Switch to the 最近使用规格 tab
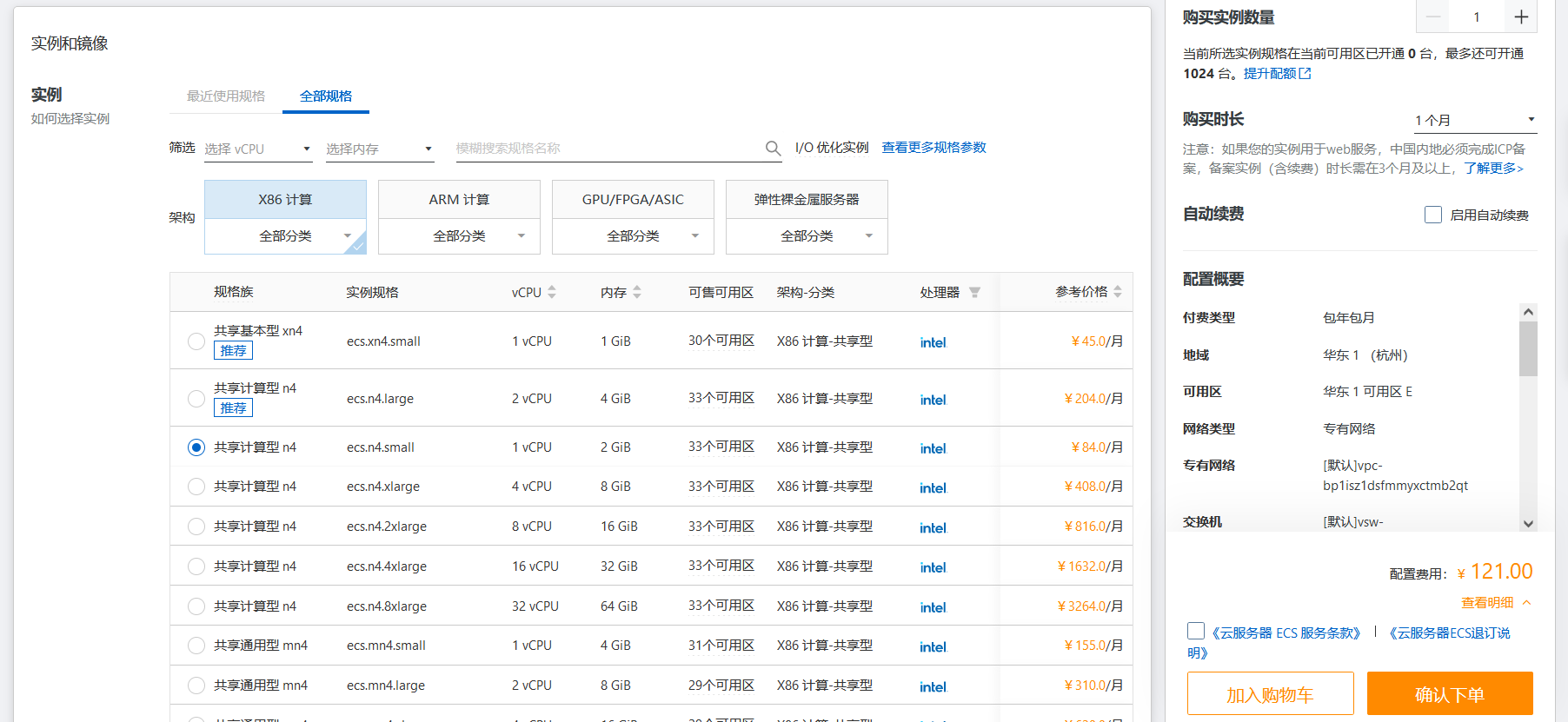1568x722 pixels. (226, 96)
